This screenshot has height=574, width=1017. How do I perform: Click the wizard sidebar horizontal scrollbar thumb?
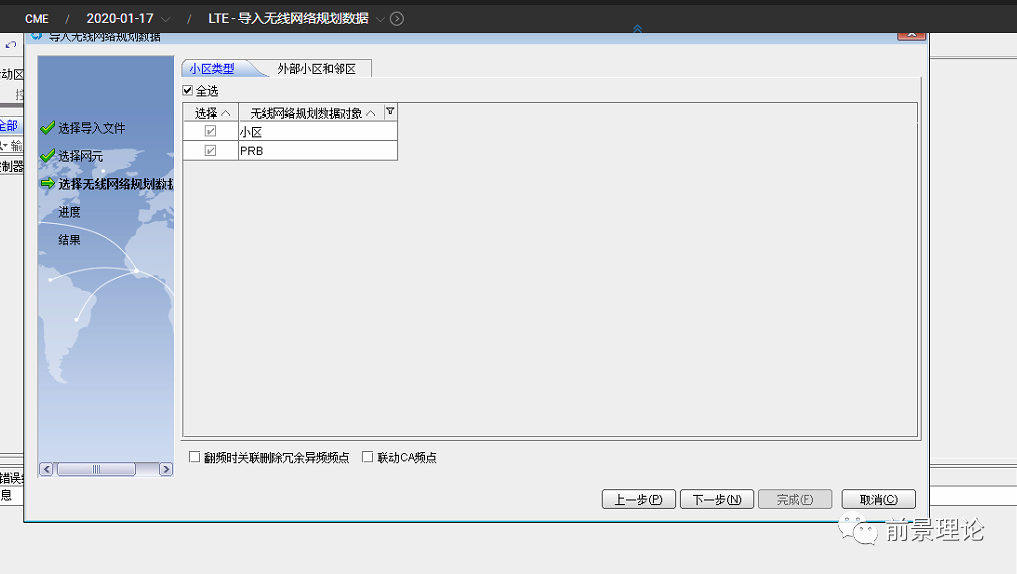[96, 469]
